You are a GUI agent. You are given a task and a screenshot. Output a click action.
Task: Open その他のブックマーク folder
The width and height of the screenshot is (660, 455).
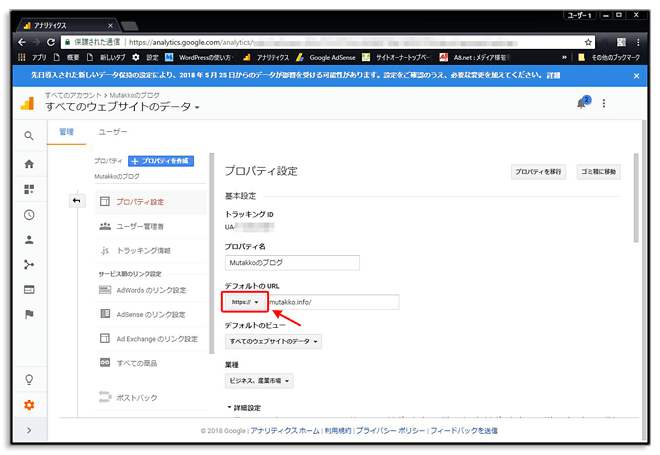coord(609,57)
